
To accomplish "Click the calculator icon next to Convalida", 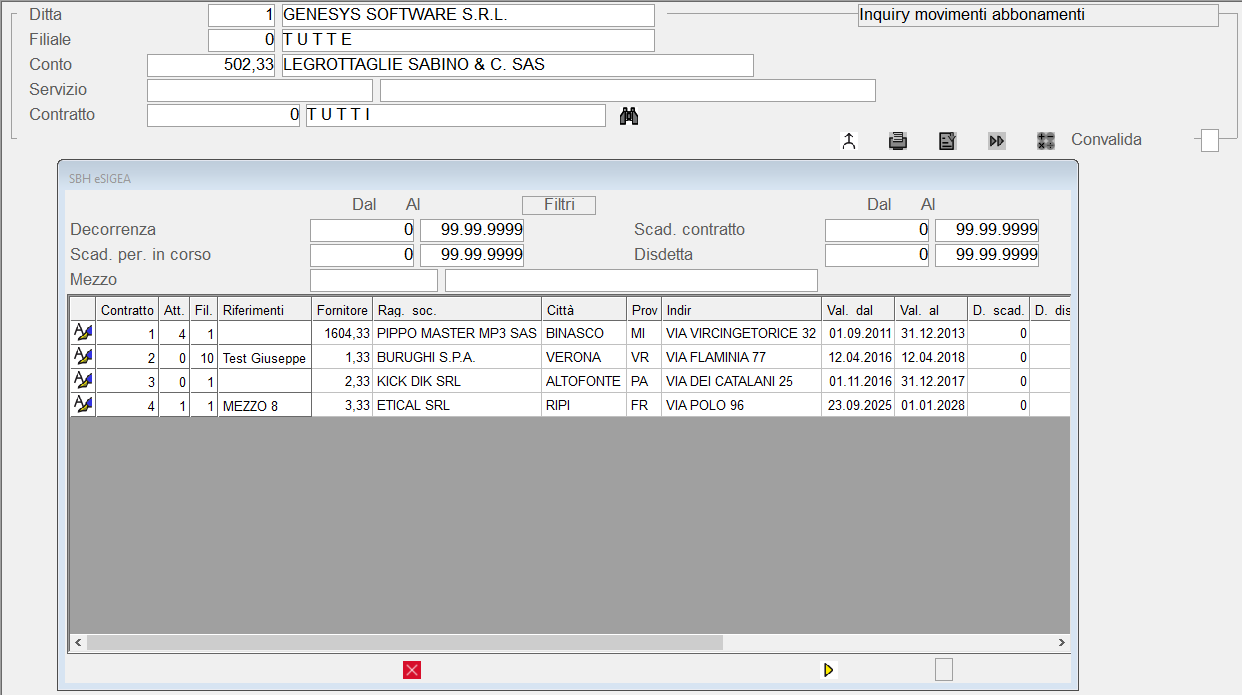I will (x=1046, y=141).
